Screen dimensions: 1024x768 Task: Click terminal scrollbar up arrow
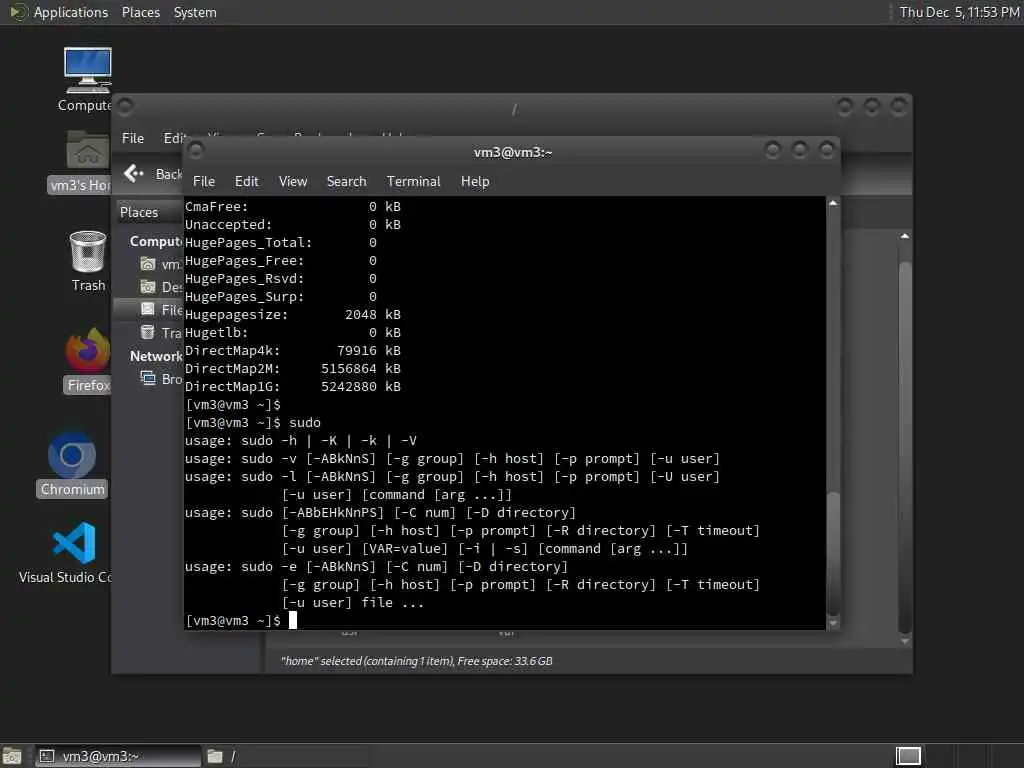click(x=833, y=204)
